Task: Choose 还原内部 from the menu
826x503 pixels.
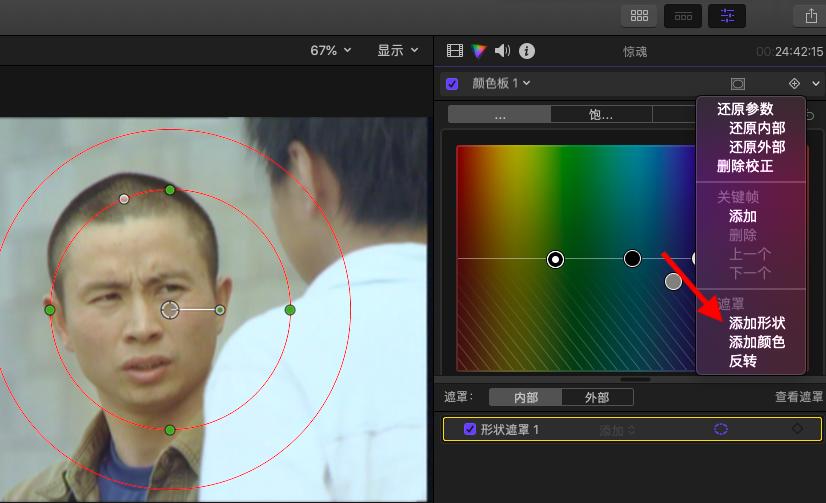Action: (x=757, y=128)
